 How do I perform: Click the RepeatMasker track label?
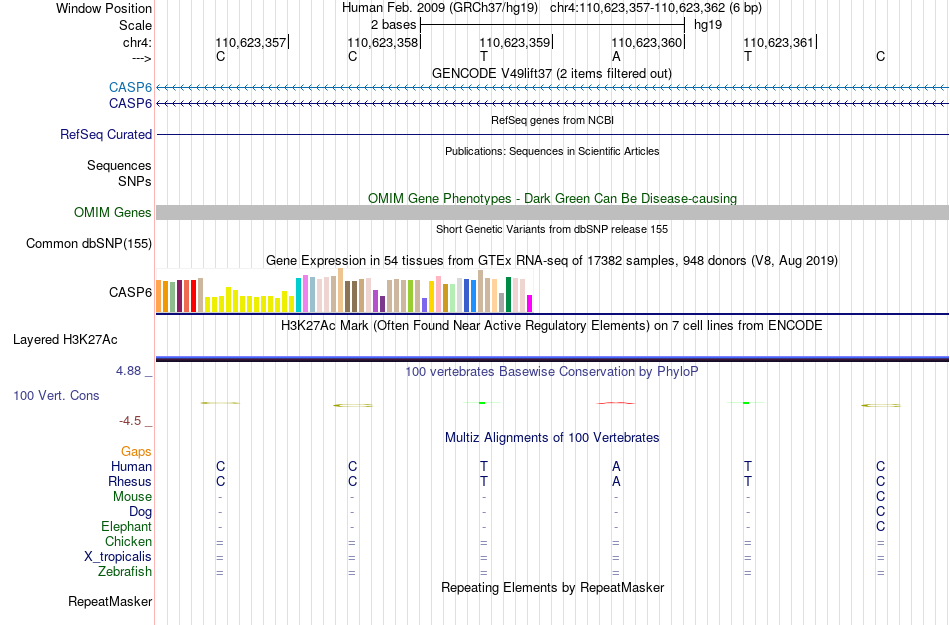tap(110, 601)
